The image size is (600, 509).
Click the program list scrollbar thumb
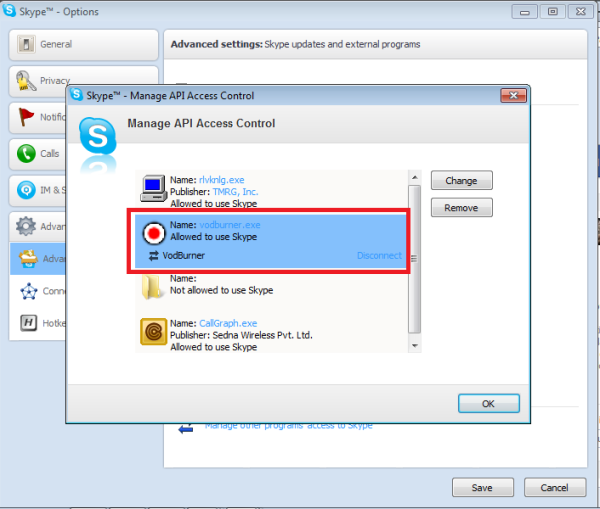[414, 259]
